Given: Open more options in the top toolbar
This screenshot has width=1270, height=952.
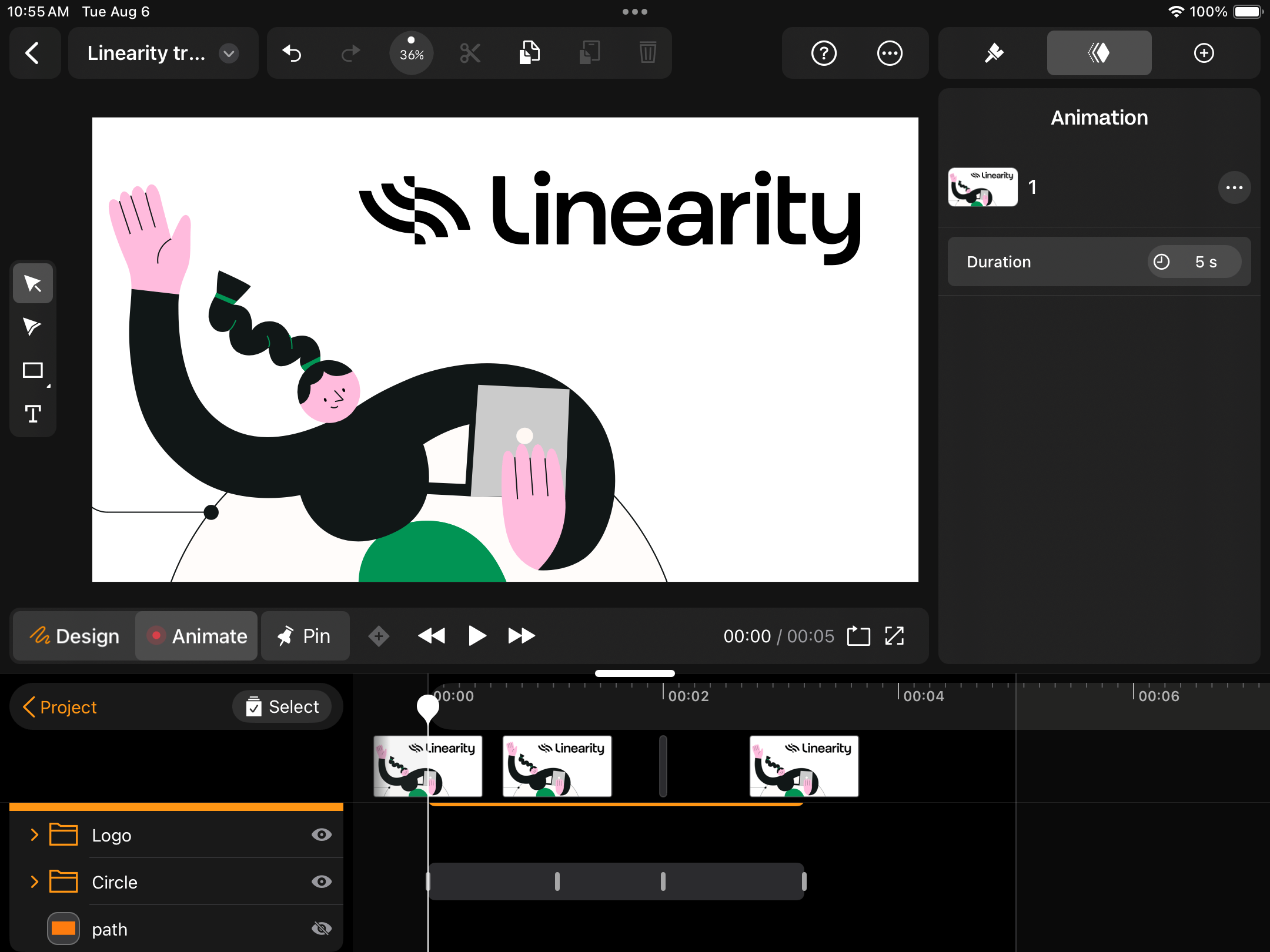Looking at the screenshot, I should pyautogui.click(x=890, y=53).
